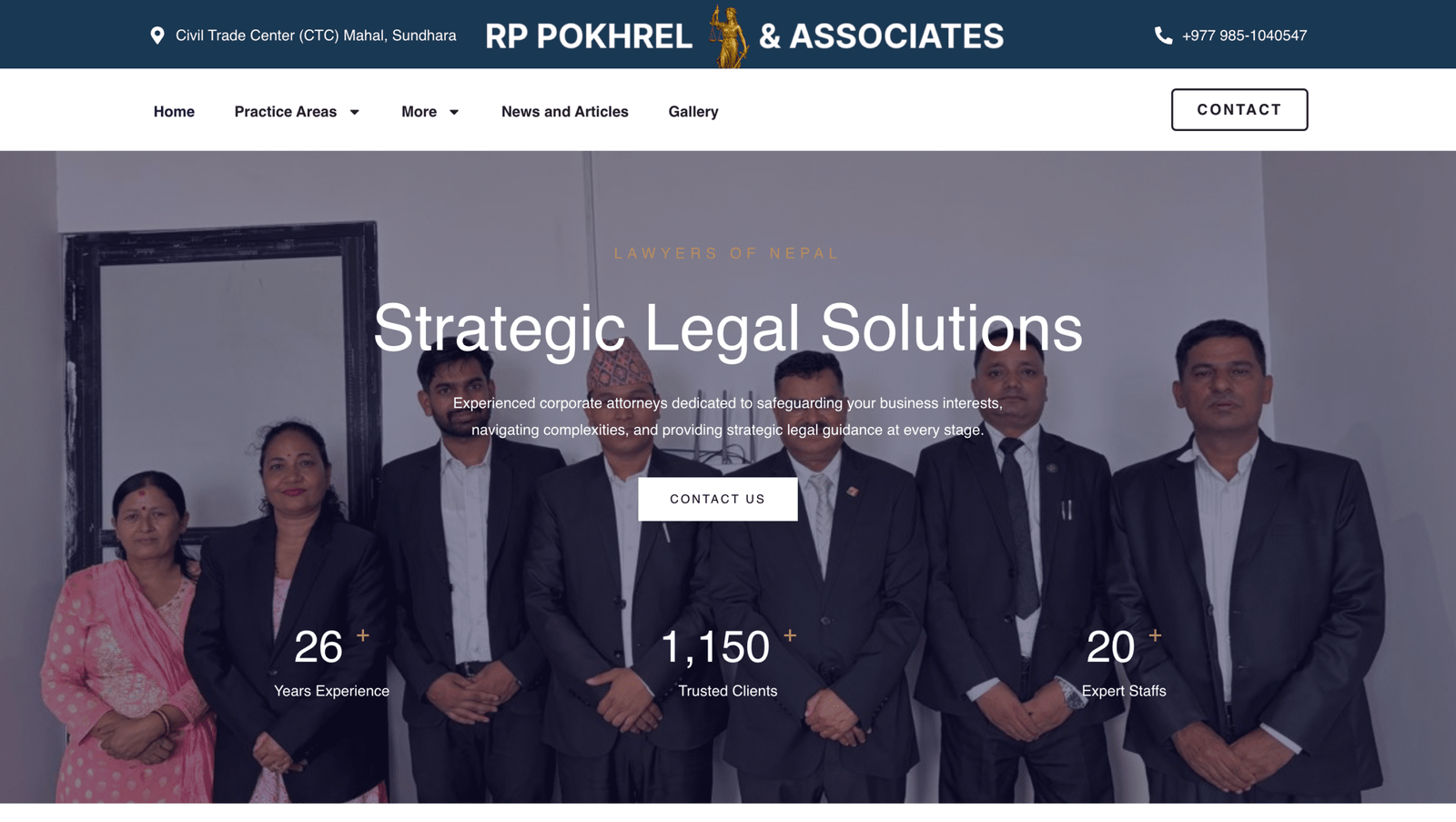Click the phone handset icon
Viewport: 1456px width, 822px height.
click(x=1163, y=36)
